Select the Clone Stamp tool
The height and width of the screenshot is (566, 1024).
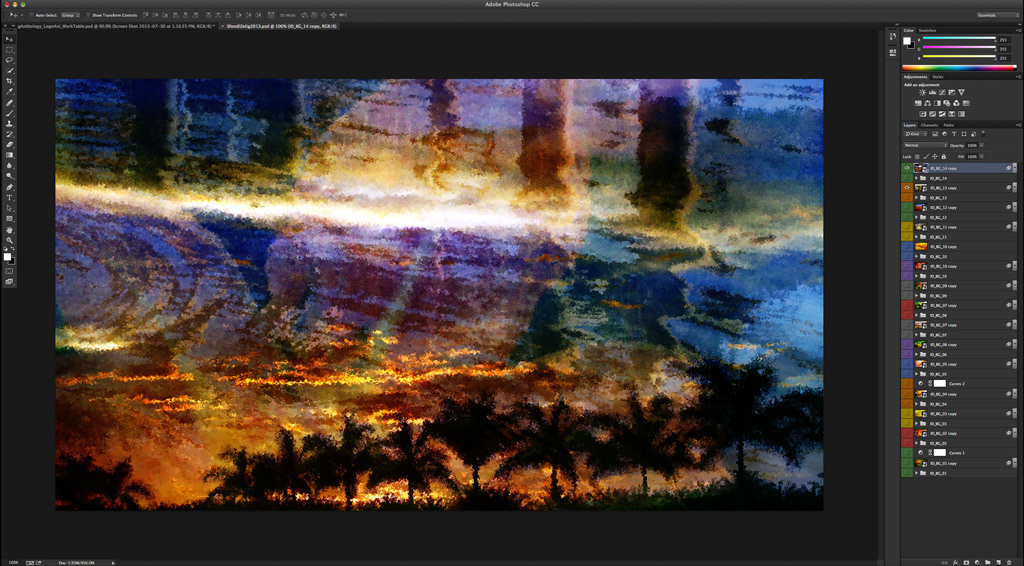(x=9, y=123)
